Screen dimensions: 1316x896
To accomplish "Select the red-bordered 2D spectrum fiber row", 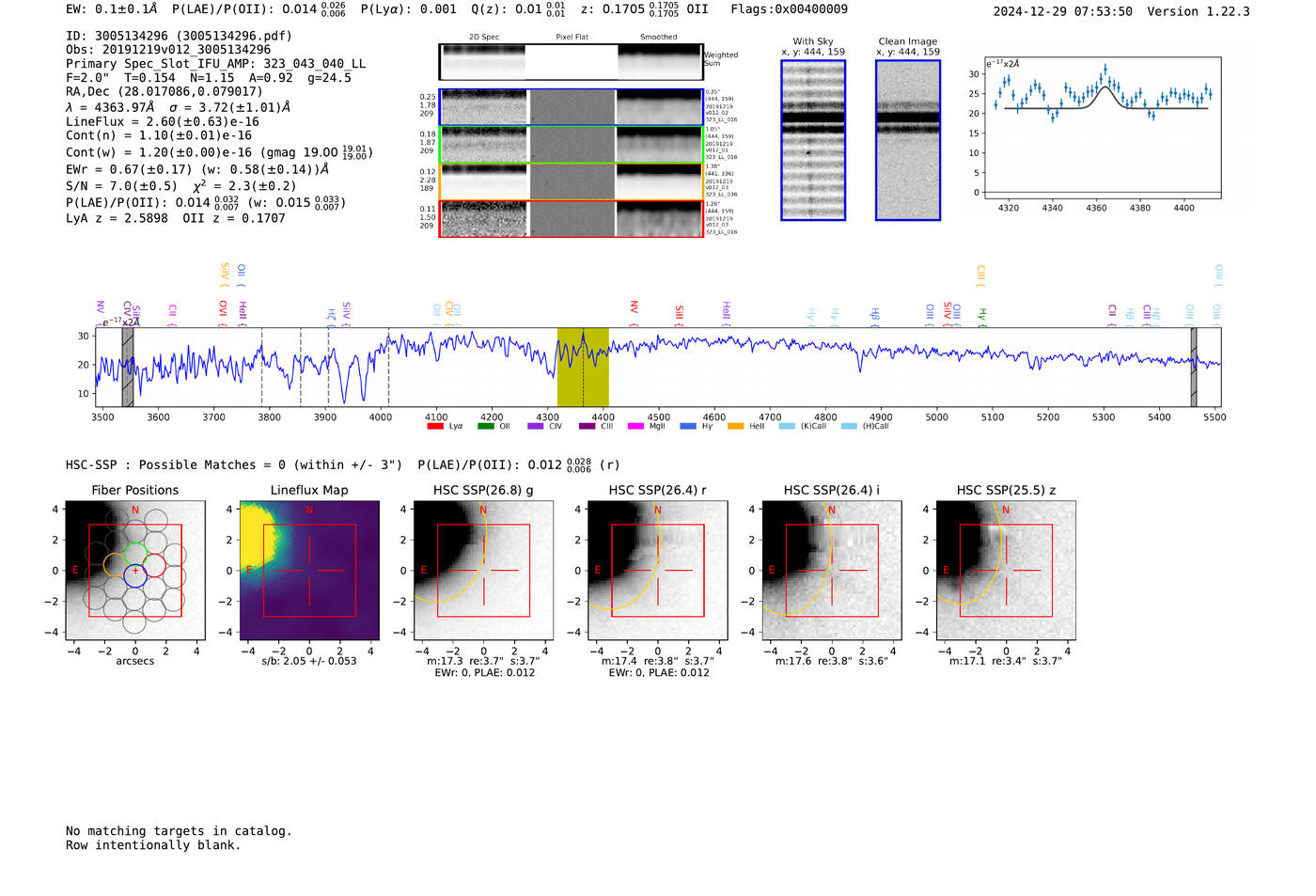I will coord(571,219).
